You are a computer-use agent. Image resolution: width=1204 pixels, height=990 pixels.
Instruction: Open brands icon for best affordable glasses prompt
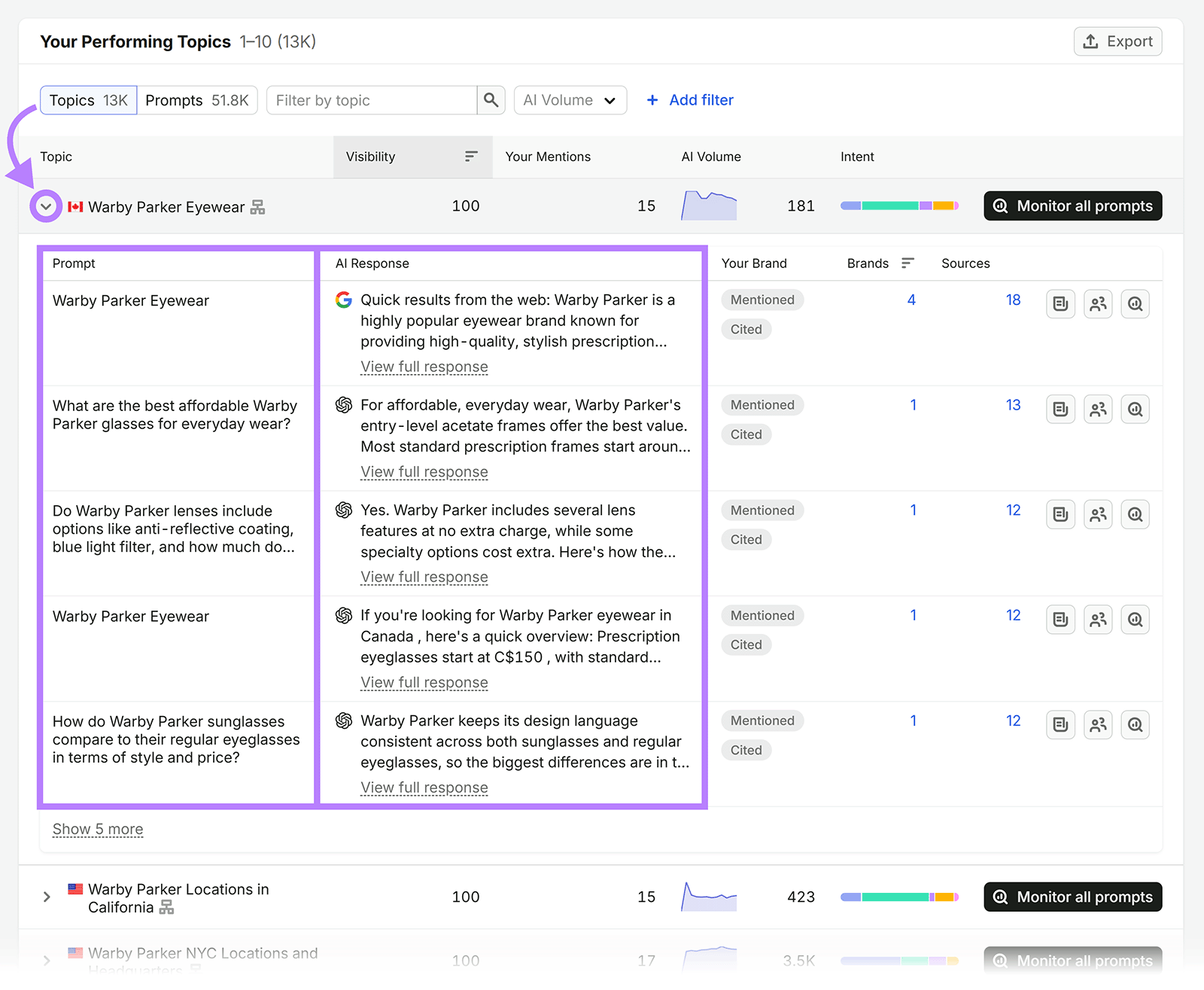(1098, 410)
